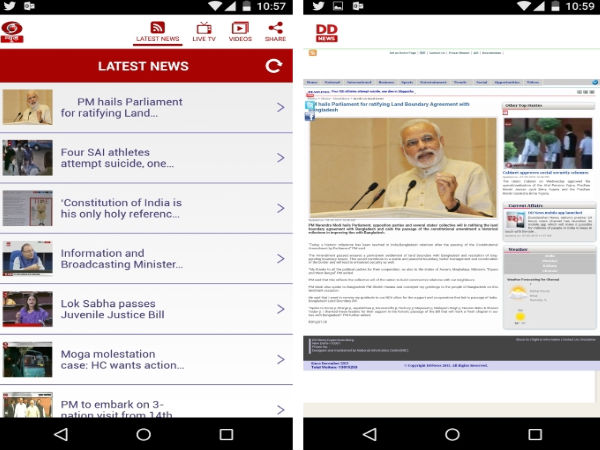
Task: Open 'Constitution of India' news headline
Action: (x=121, y=208)
